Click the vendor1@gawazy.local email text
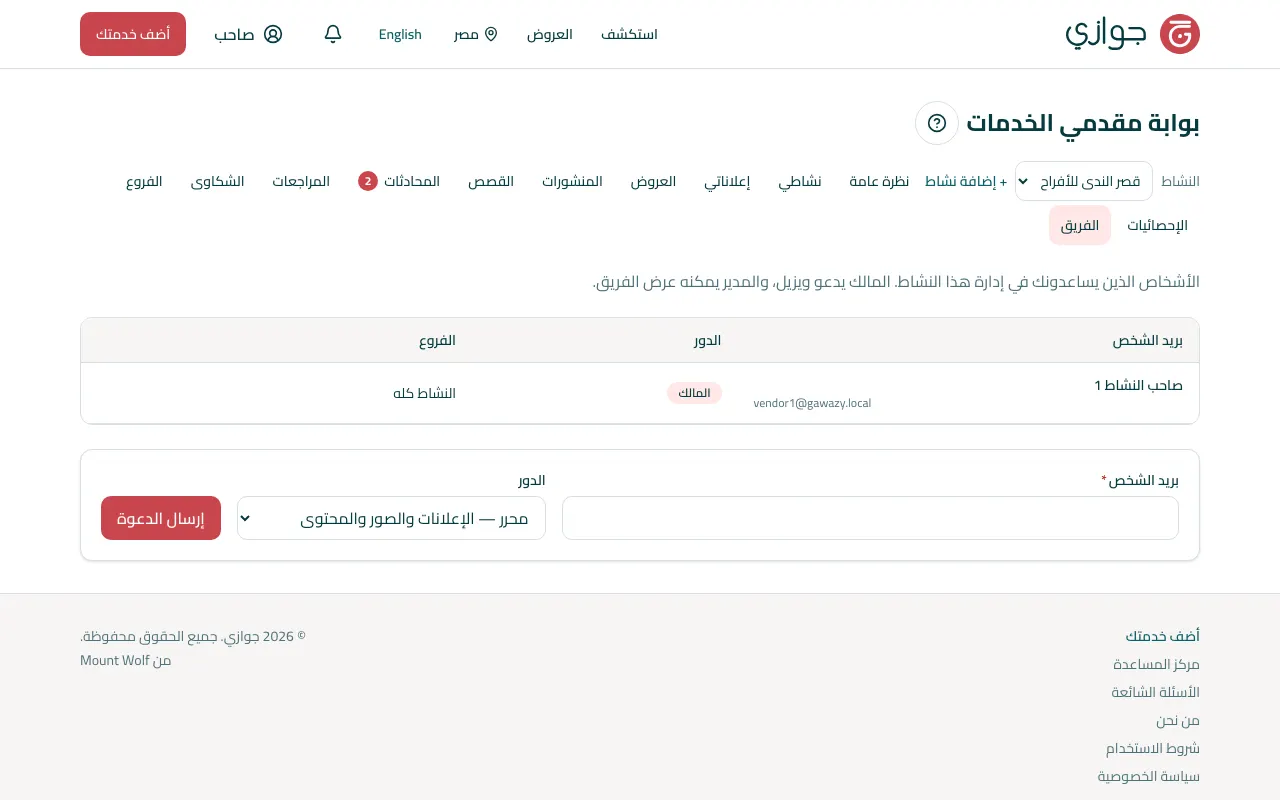The image size is (1280, 800). 812,403
